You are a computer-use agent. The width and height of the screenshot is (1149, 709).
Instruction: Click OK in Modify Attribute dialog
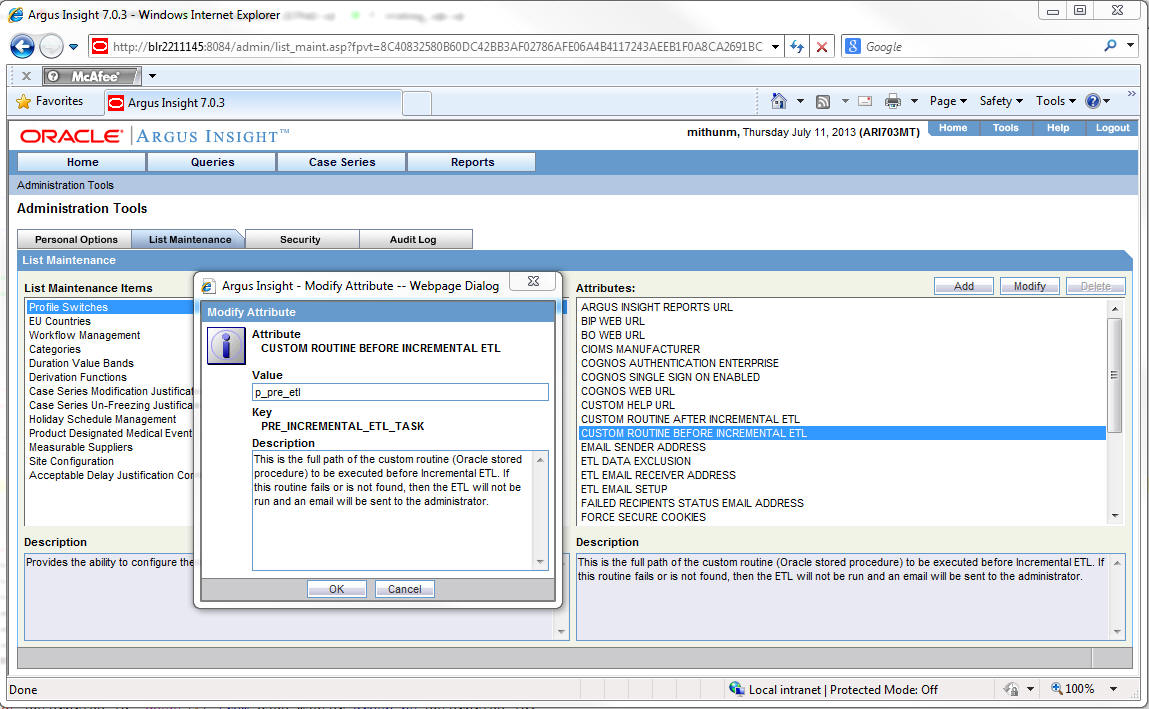[x=336, y=589]
